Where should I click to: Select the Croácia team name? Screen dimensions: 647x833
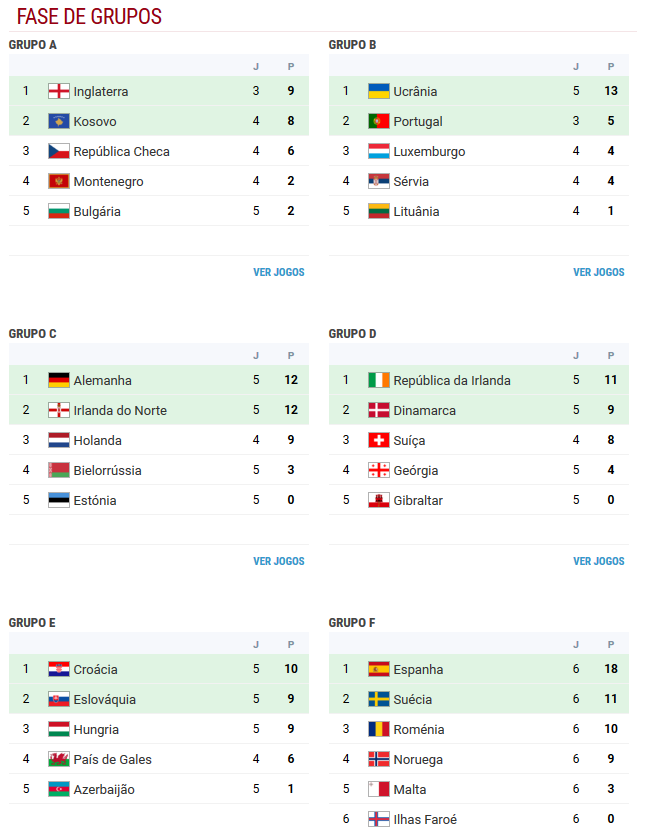[96, 669]
